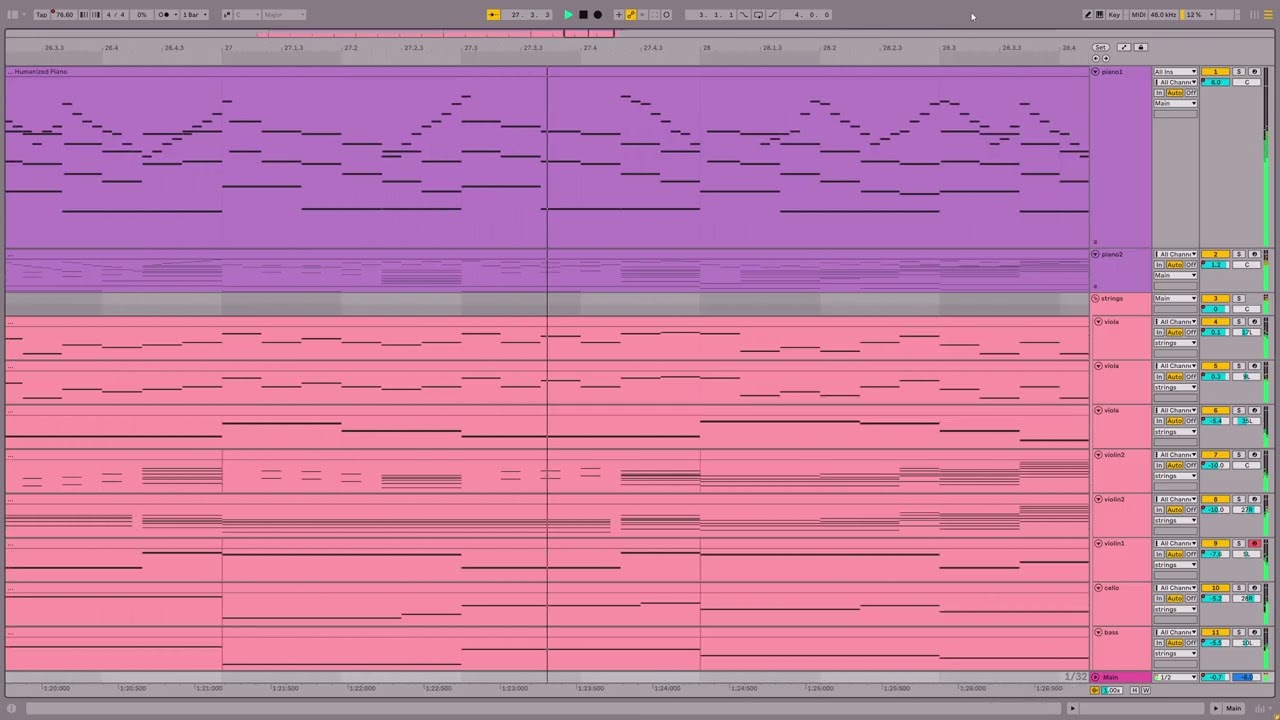Open the Major scale dropdown
This screenshot has height=720, width=1280.
pos(285,14)
